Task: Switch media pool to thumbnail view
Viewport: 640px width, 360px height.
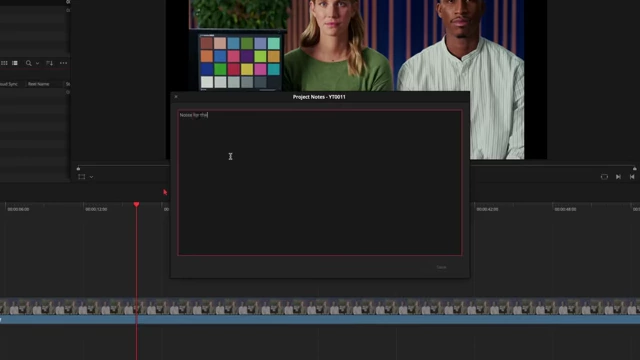Action: (4, 63)
